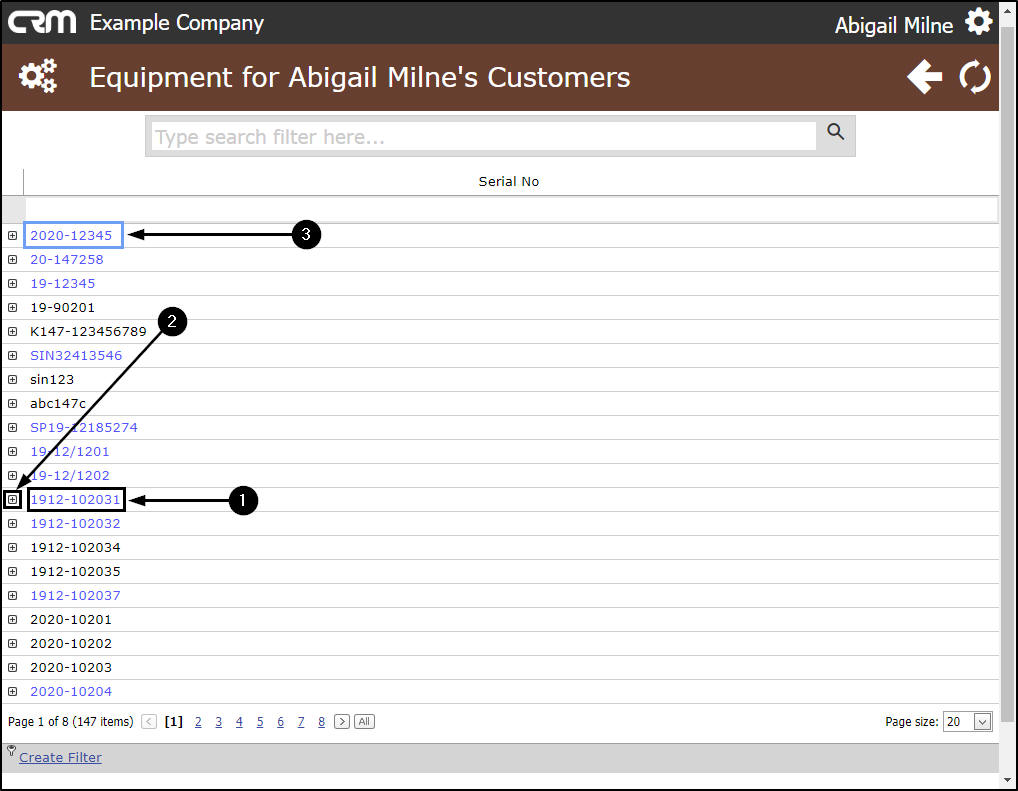
Task: Open page 2 of results
Action: click(x=198, y=722)
